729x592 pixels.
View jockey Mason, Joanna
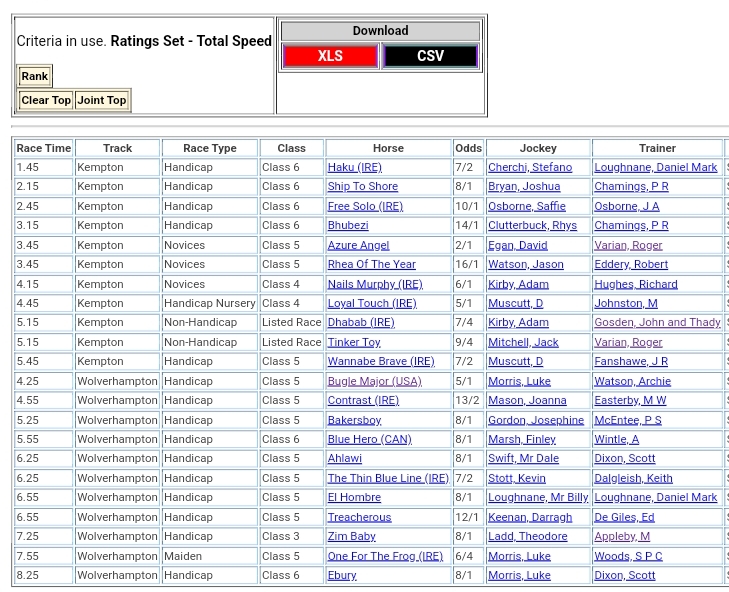(x=527, y=401)
